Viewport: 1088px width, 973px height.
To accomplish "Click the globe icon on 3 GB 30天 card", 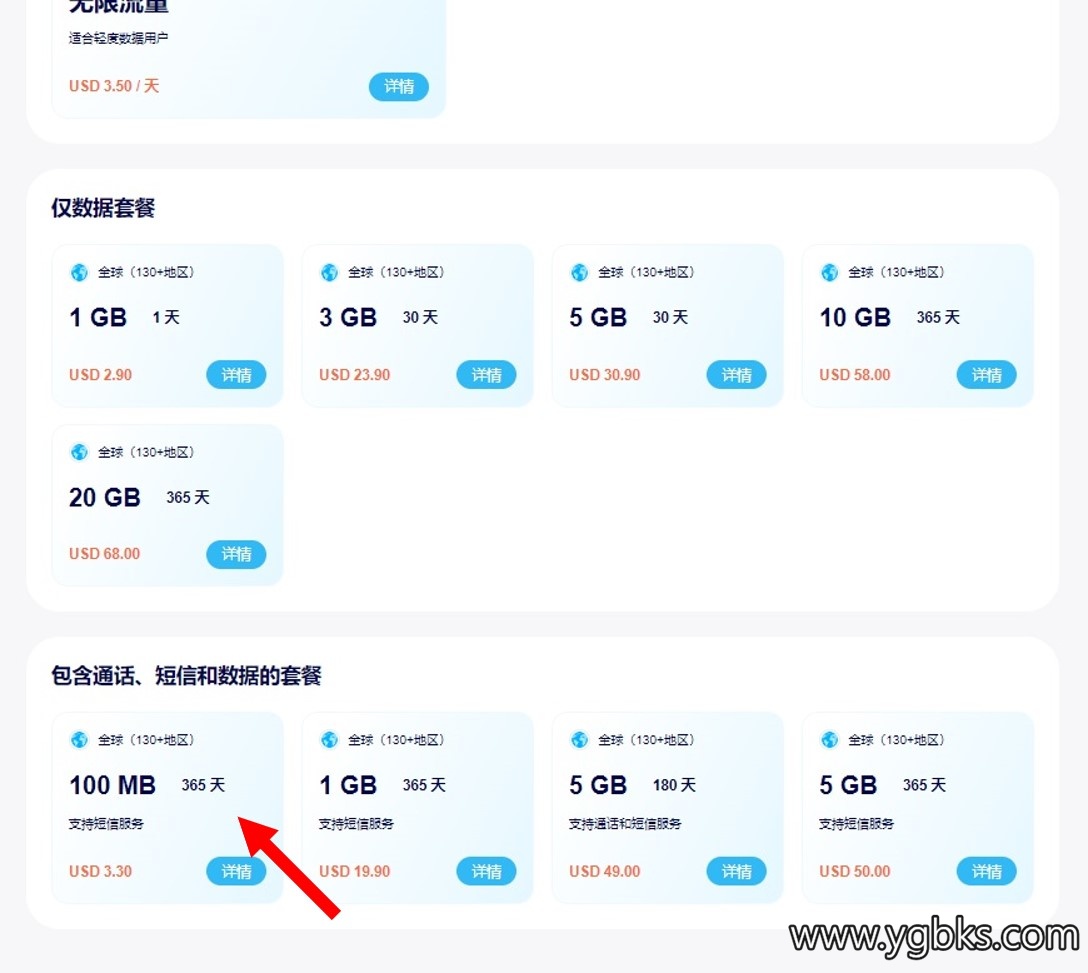I will pos(329,272).
